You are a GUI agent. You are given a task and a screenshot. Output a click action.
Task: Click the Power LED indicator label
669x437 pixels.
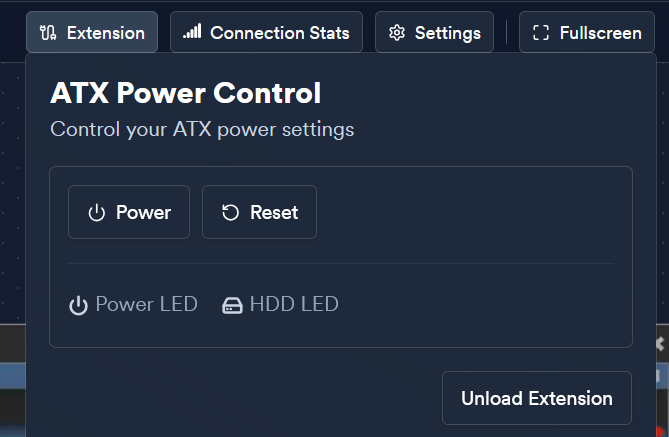tap(146, 304)
